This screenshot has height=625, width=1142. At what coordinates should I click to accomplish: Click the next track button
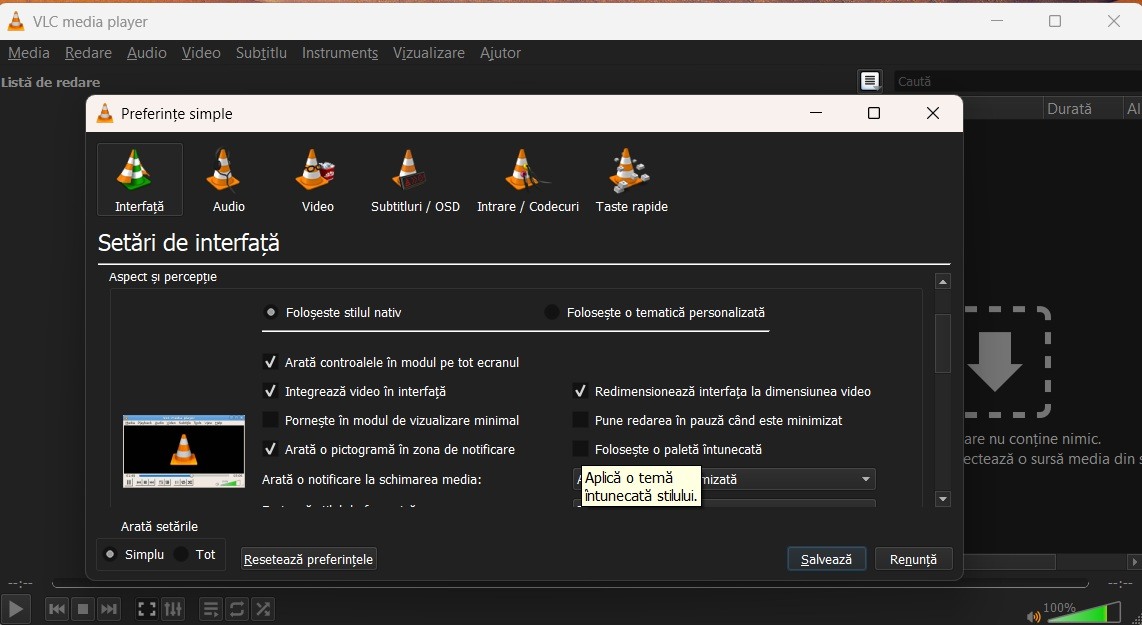109,609
